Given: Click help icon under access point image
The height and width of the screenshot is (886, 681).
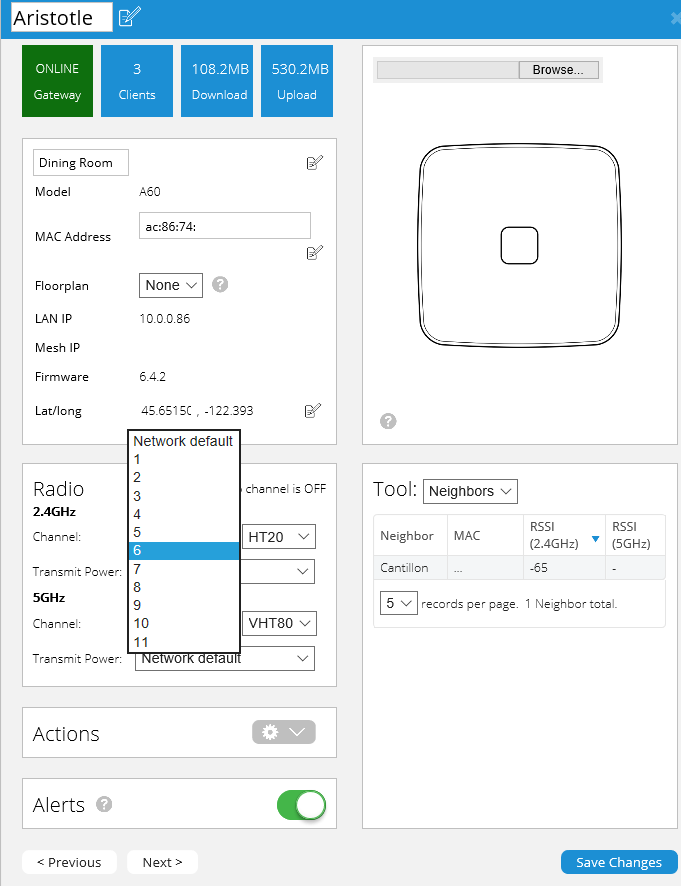Looking at the screenshot, I should click(x=388, y=421).
